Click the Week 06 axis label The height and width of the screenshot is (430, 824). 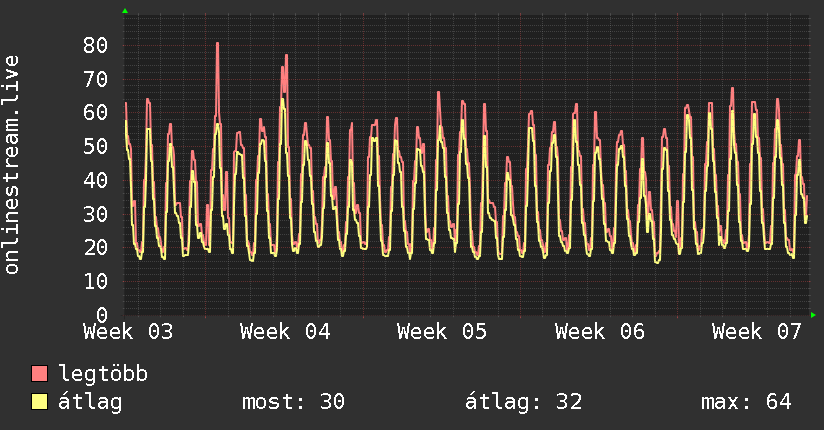(x=600, y=332)
